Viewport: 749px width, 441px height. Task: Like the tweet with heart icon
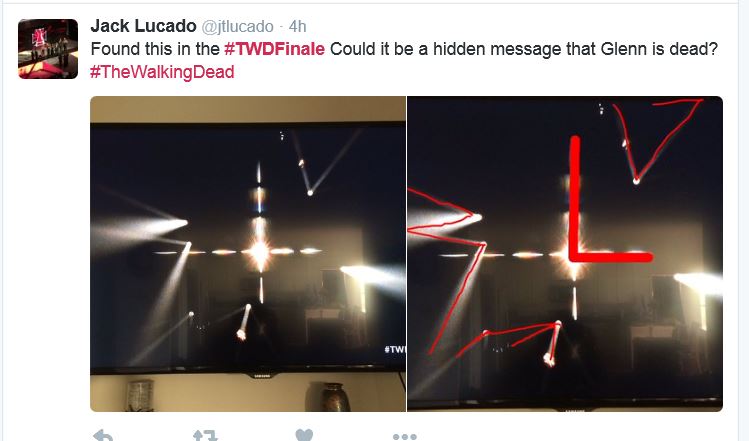coord(304,435)
